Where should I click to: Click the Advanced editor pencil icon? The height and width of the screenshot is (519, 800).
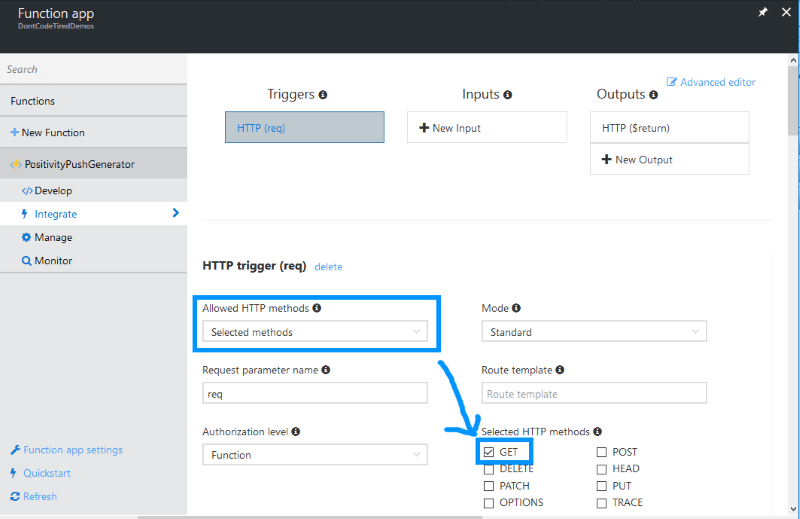click(x=672, y=82)
